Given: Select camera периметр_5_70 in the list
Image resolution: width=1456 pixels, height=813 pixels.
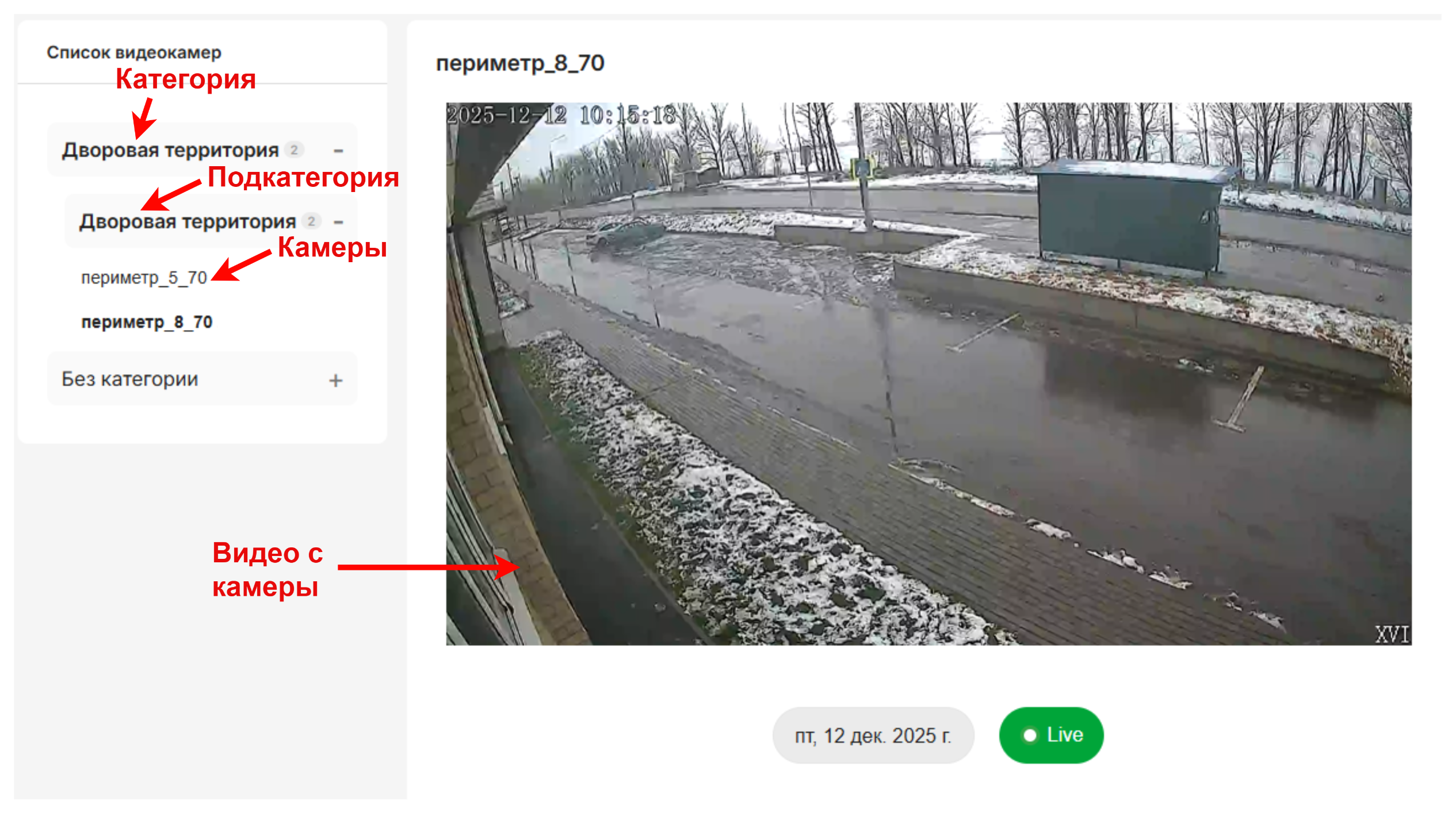Looking at the screenshot, I should click(144, 278).
